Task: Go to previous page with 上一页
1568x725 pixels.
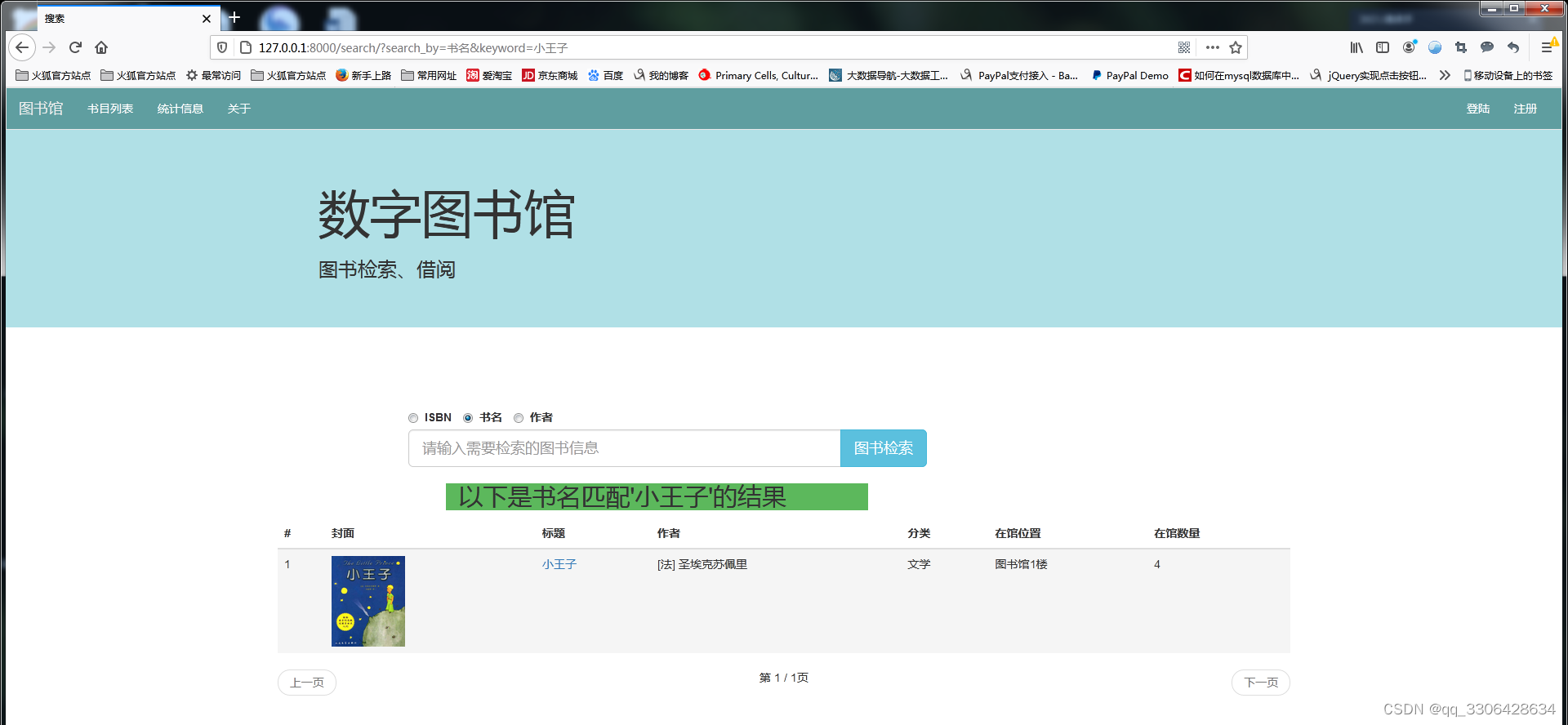Action: tap(307, 683)
